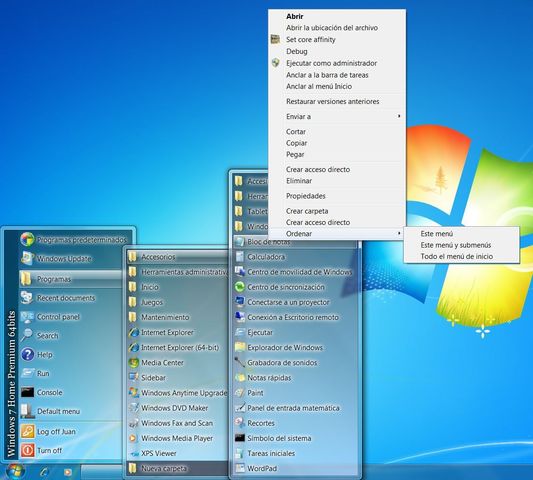Click the Log off Juan key icon
The width and height of the screenshot is (533, 480).
27,431
